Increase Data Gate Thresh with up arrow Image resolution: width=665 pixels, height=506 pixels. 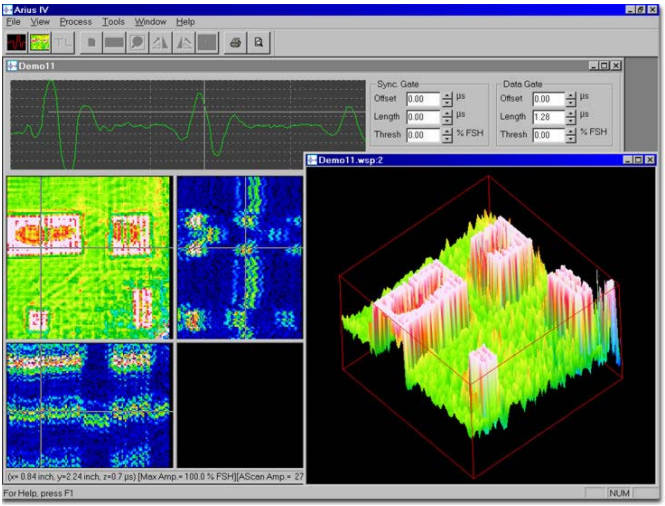571,132
